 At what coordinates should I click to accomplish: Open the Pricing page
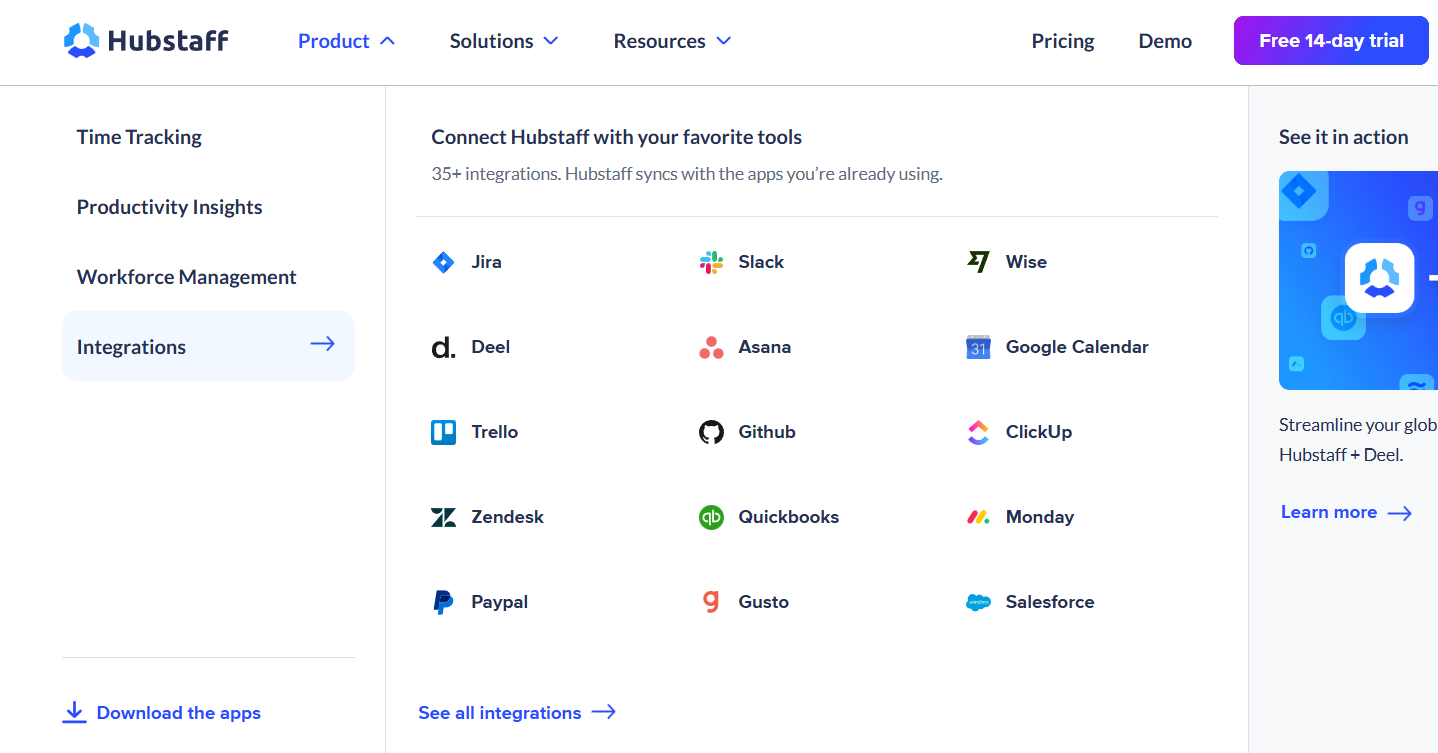[x=1062, y=41]
